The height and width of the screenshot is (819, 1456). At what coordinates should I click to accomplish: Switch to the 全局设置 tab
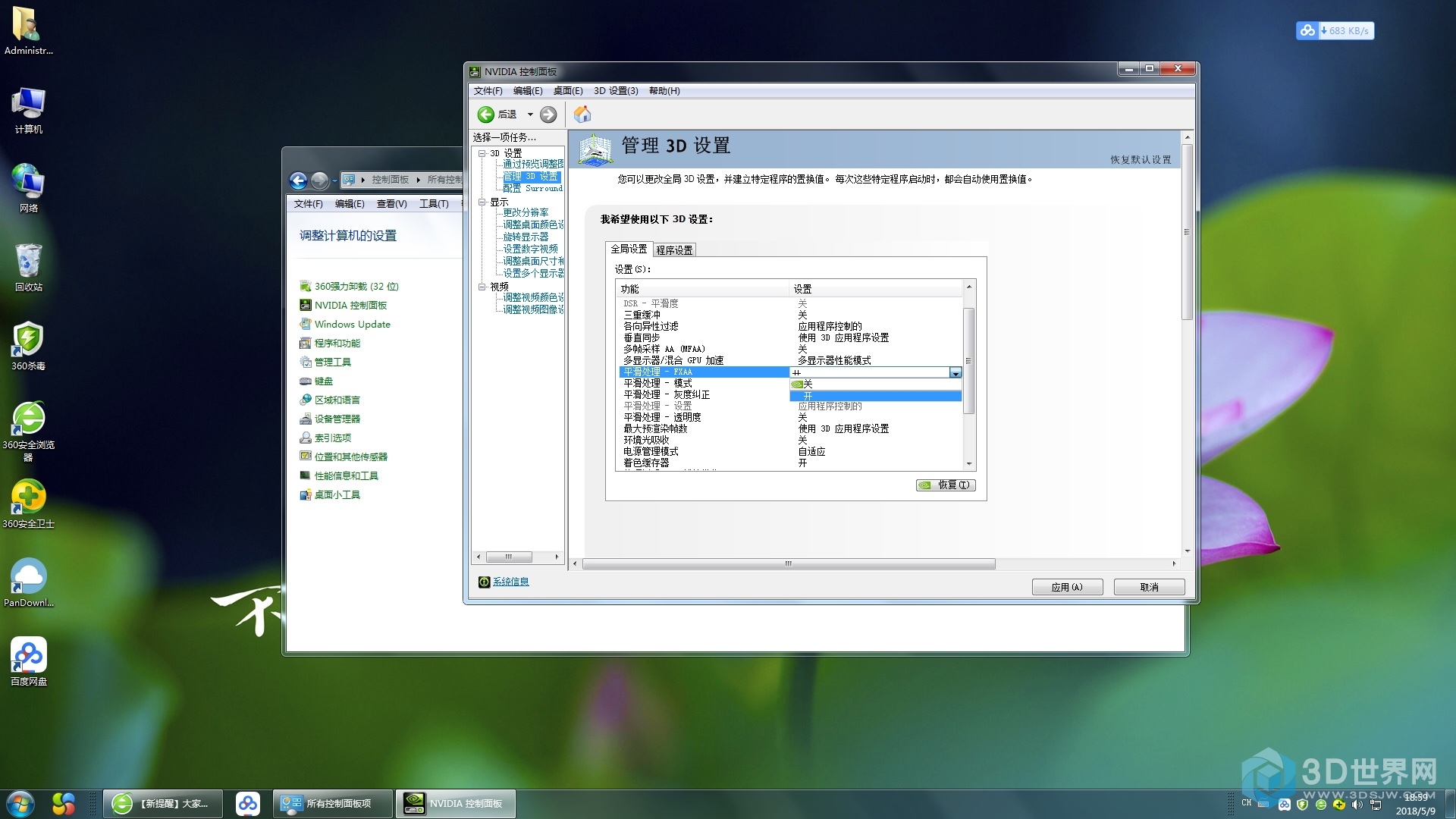pyautogui.click(x=629, y=249)
